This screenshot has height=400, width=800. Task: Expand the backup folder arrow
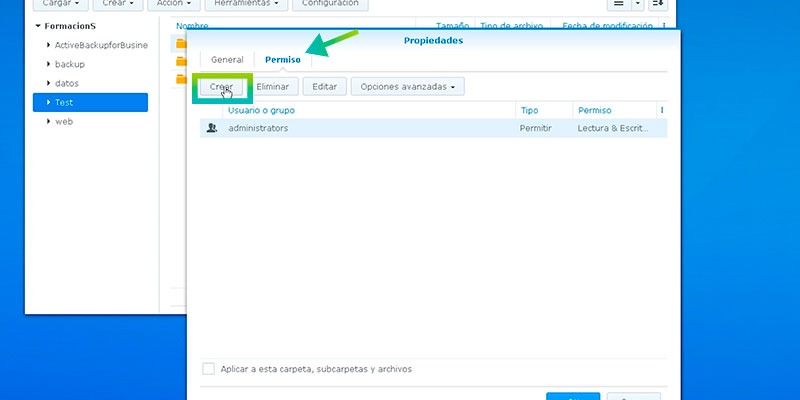[x=48, y=64]
